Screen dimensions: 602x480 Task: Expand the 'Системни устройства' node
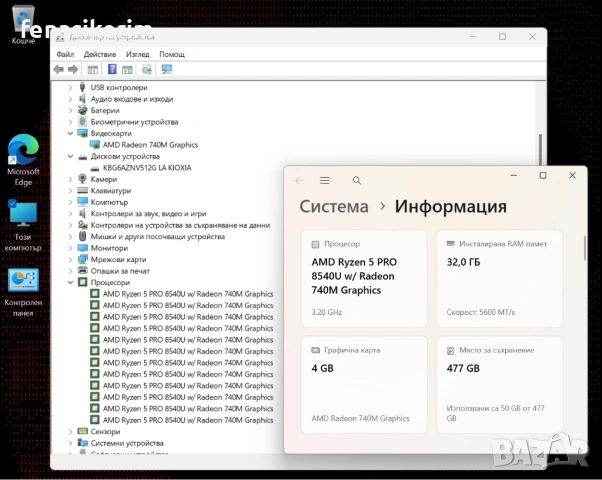tap(70, 443)
